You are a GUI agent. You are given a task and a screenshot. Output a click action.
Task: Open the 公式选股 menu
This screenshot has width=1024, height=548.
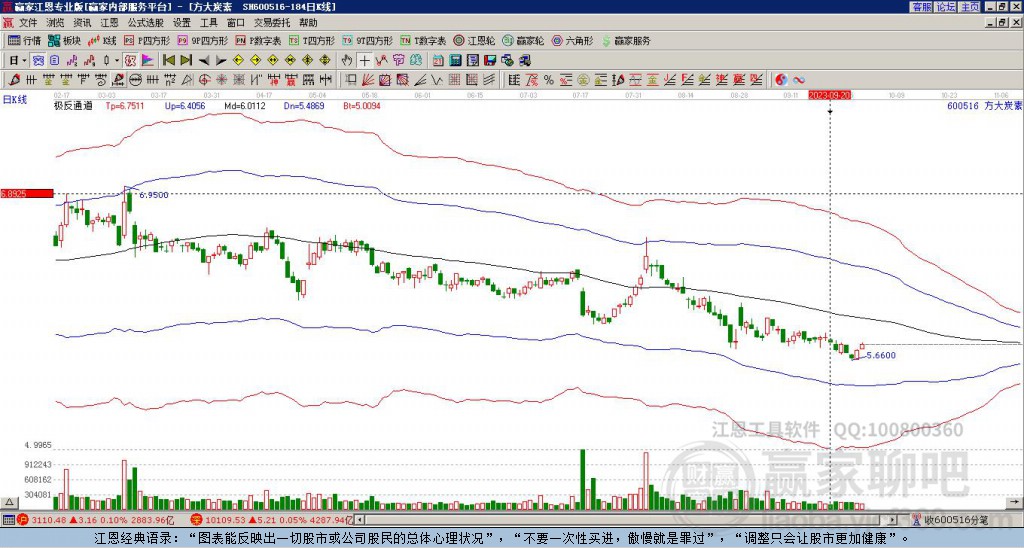click(x=146, y=23)
